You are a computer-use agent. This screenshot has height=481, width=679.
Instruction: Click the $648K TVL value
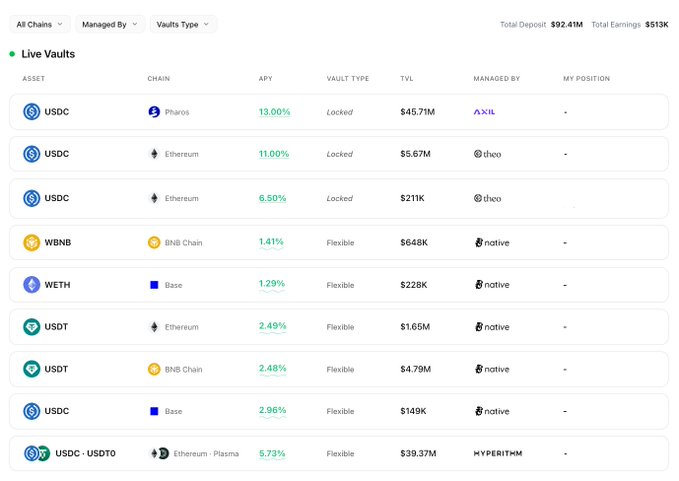[x=414, y=242]
